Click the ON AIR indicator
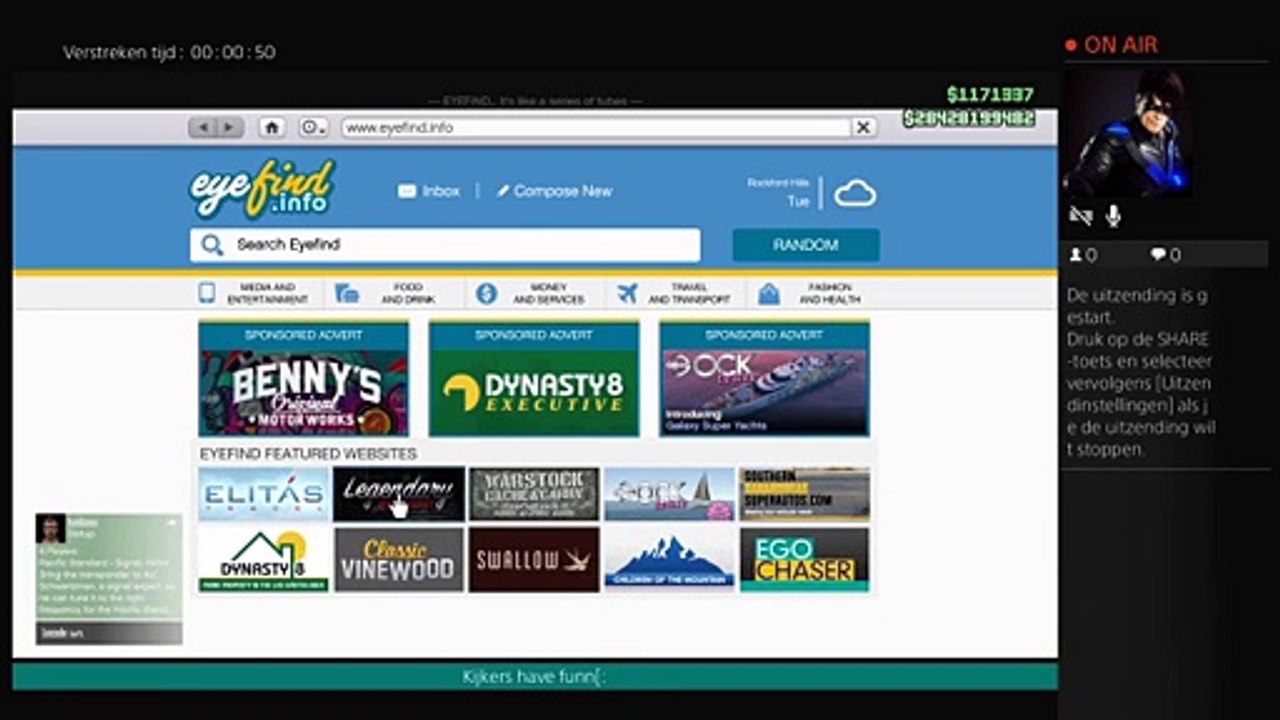Screen dimensions: 1280x720 click(1111, 45)
